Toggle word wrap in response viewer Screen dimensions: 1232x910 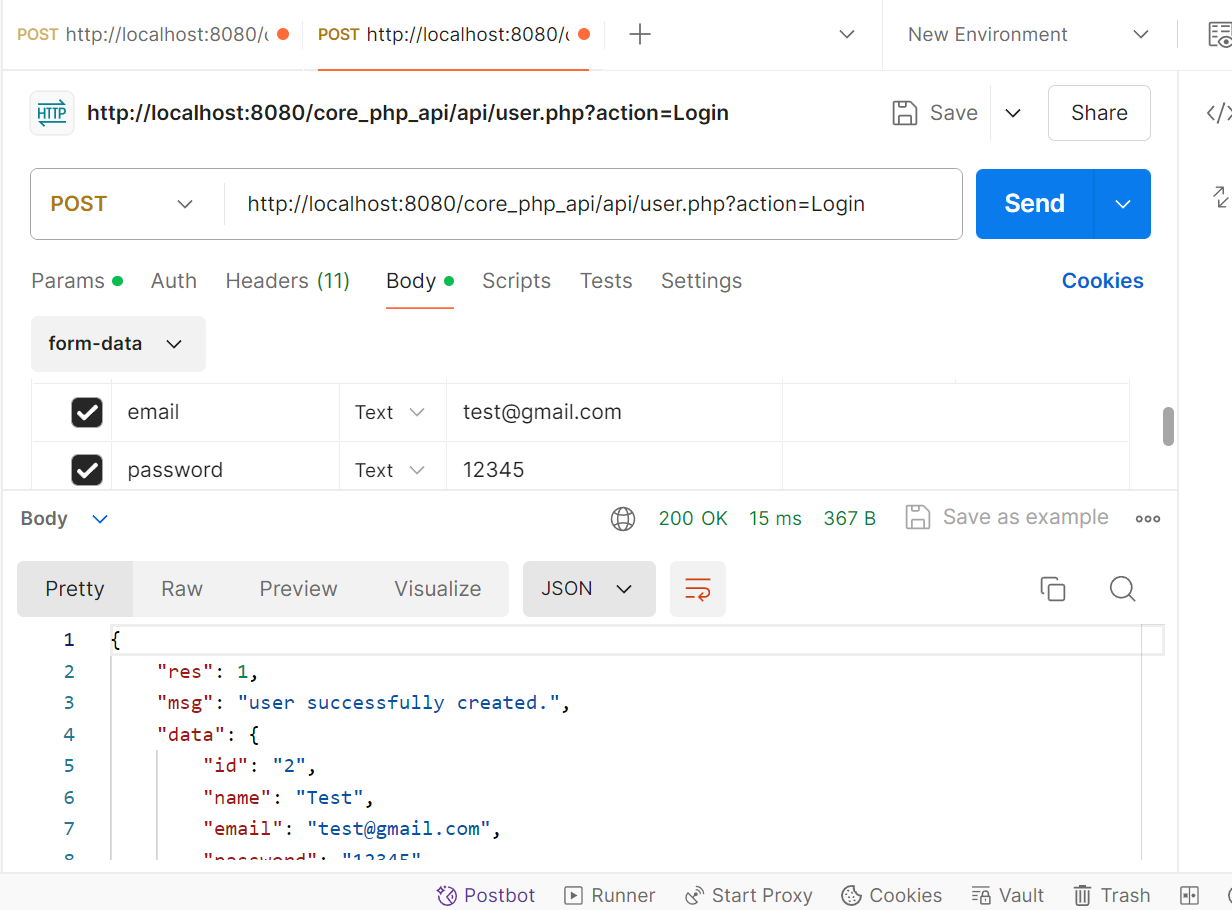pos(698,589)
